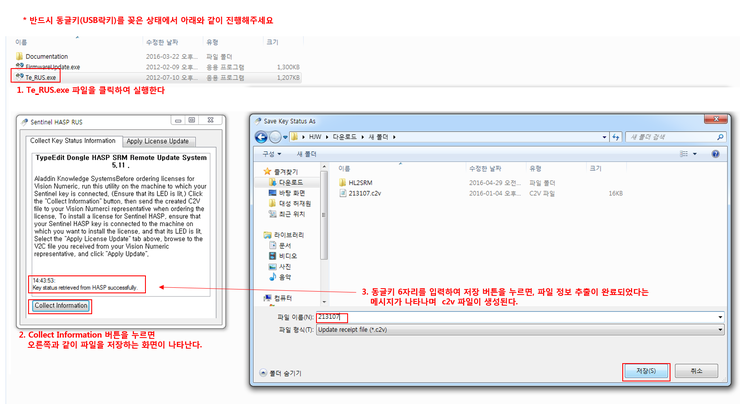This screenshot has width=740, height=404.
Task: Open the 파일 형식 file type combo box
Action: pyautogui.click(x=520, y=329)
